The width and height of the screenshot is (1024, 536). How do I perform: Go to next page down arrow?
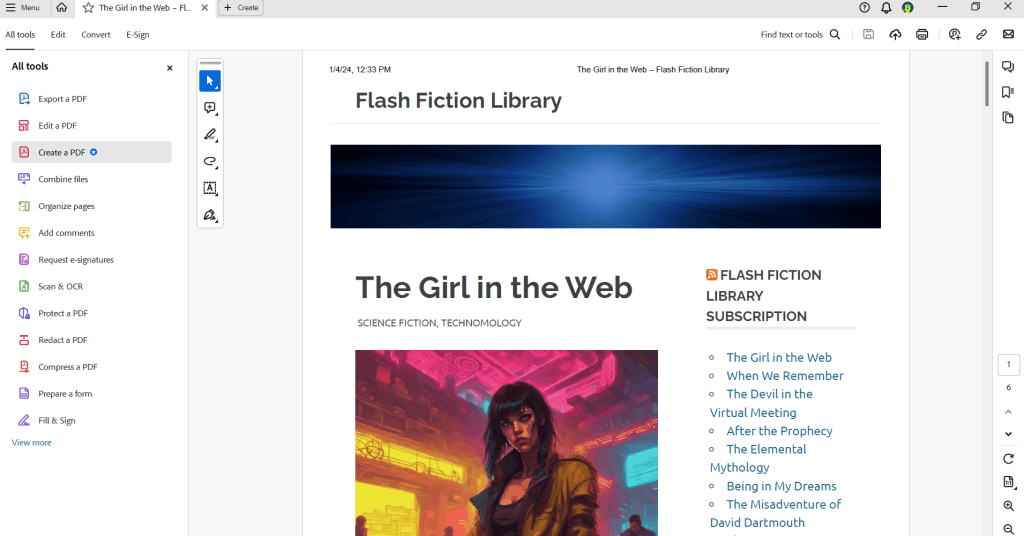pos(1008,434)
